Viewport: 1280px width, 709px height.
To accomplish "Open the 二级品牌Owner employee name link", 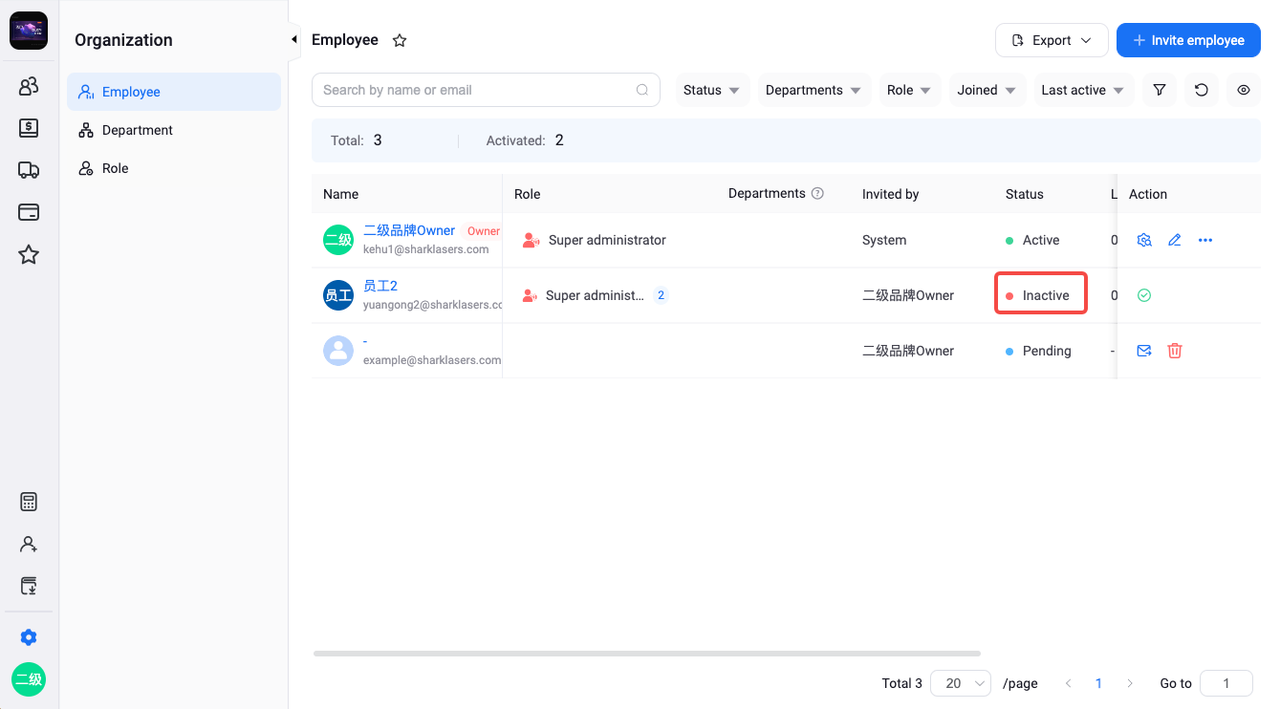I will tap(409, 230).
